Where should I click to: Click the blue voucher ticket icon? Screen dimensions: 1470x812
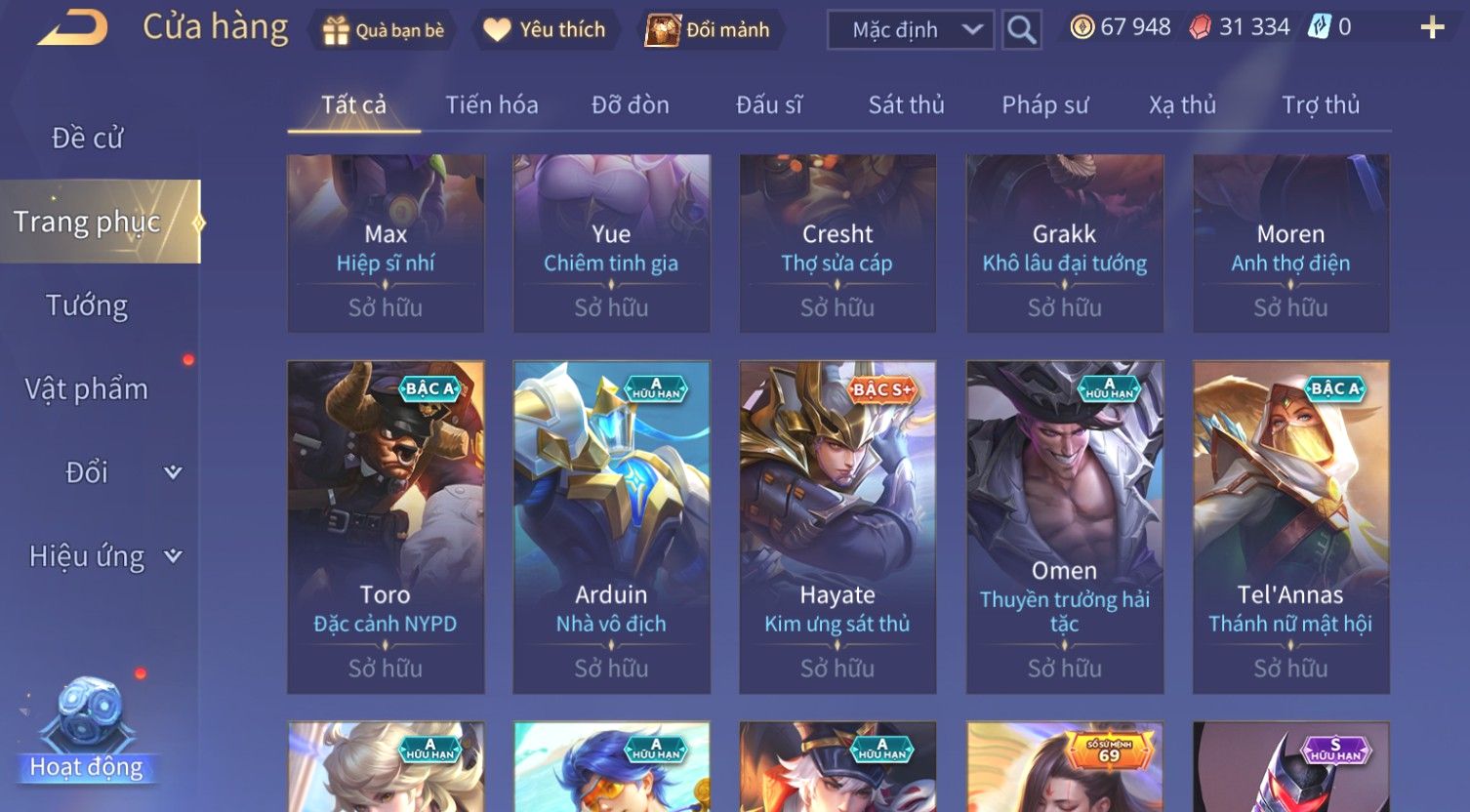click(x=1320, y=27)
